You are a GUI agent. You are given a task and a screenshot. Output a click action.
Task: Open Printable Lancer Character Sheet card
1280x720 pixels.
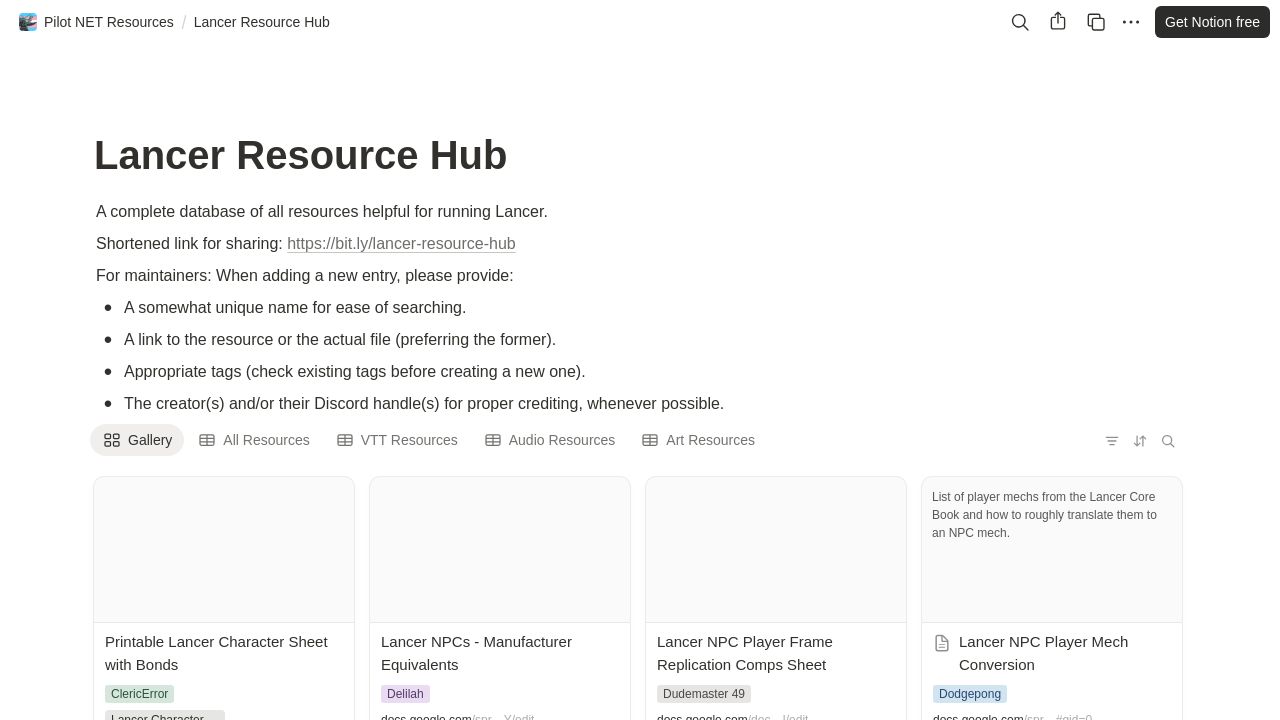point(216,653)
